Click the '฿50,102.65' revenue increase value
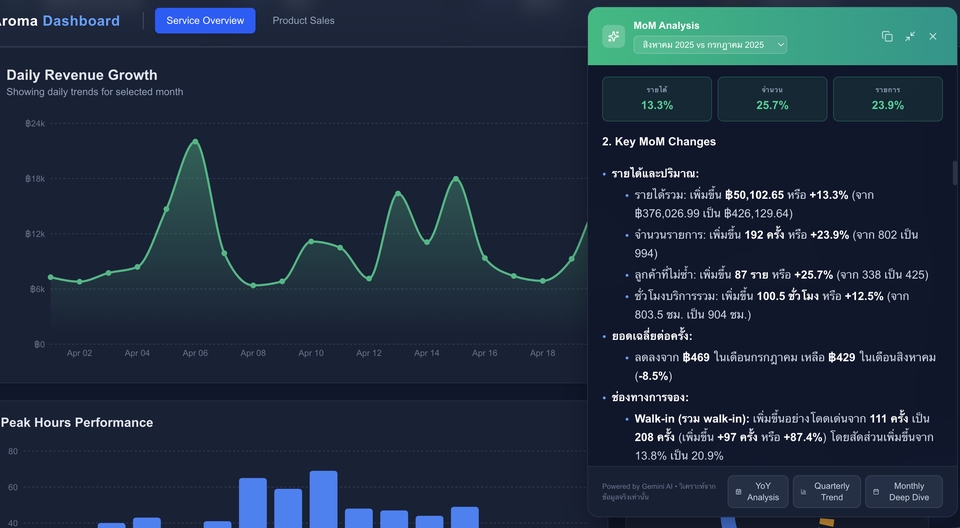Screen dimensions: 960x528 tap(754, 195)
